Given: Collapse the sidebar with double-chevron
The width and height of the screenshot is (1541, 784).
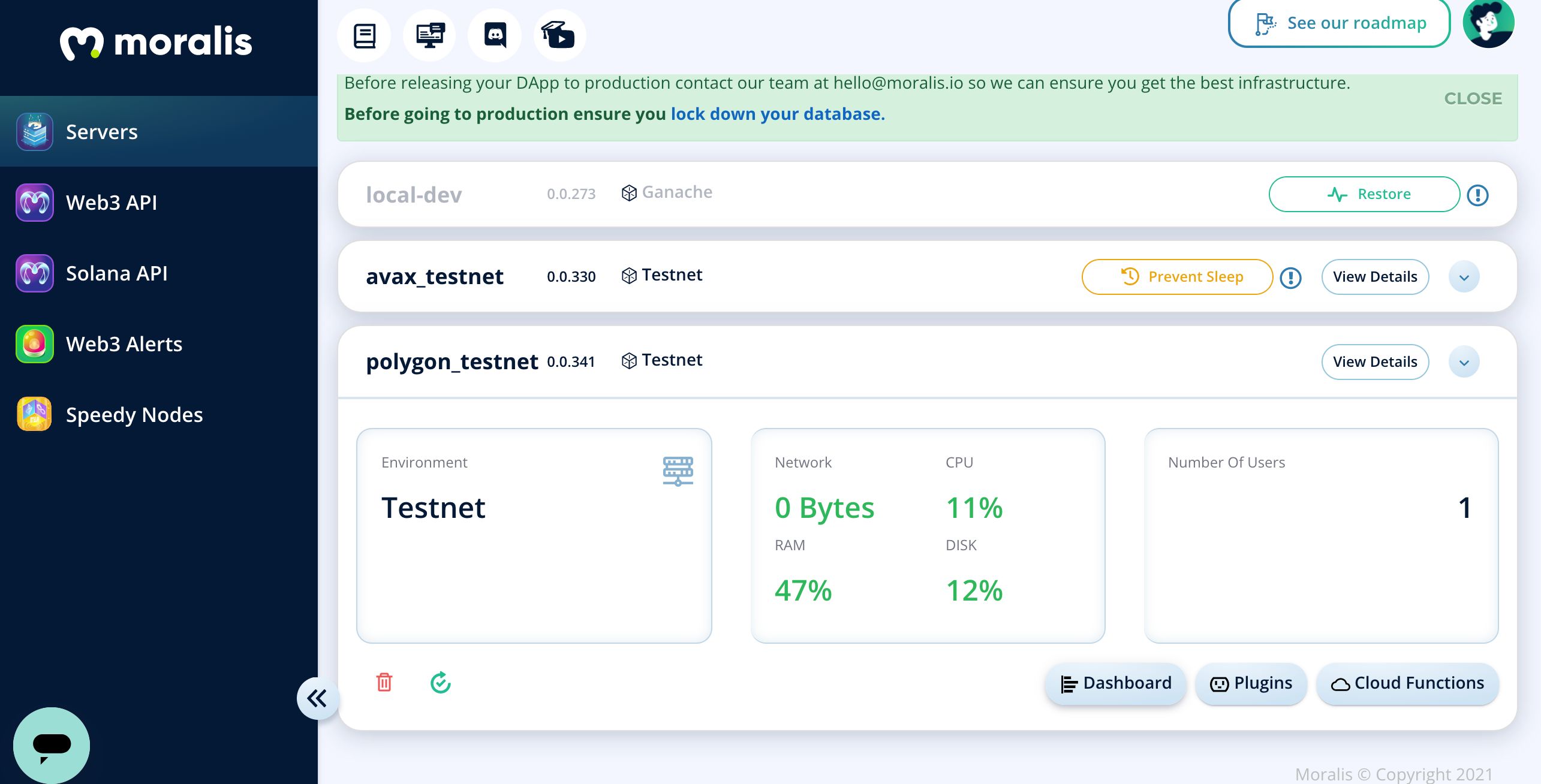Looking at the screenshot, I should coord(317,698).
